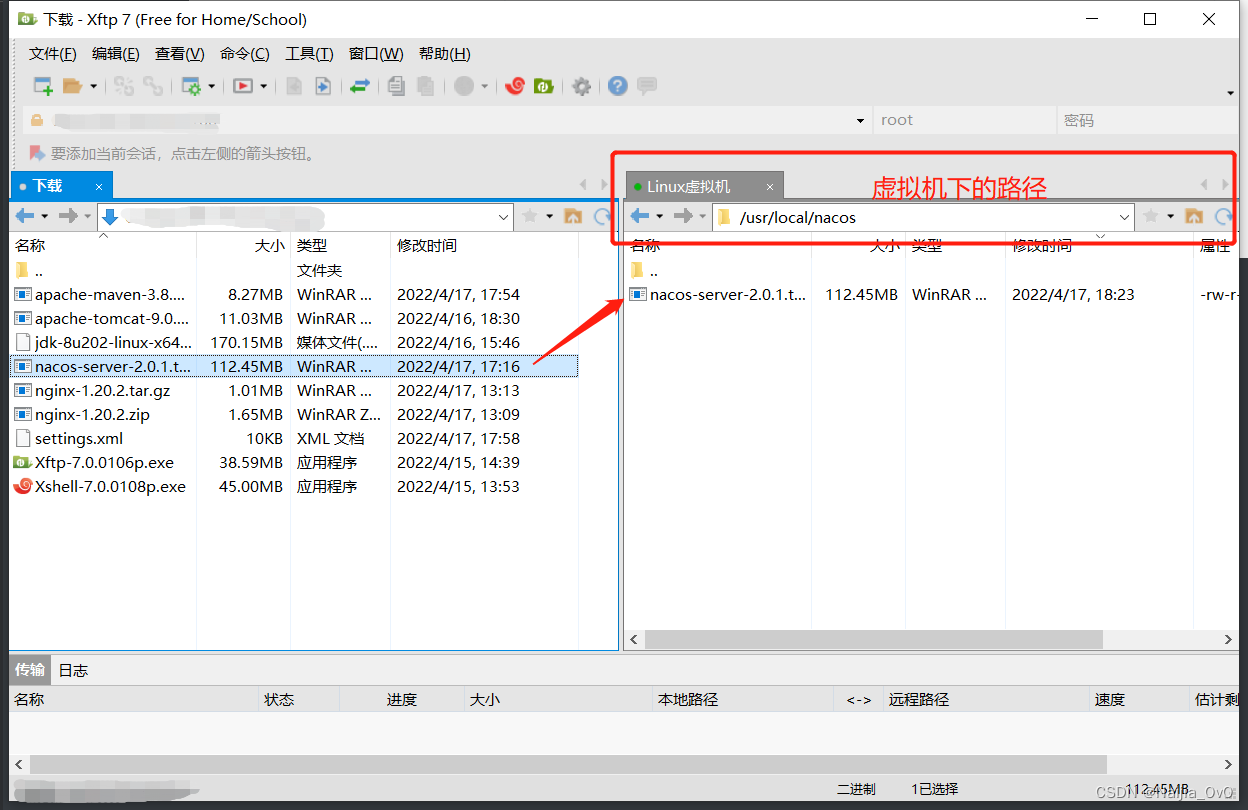
Task: Refresh the local pane
Action: (602, 216)
